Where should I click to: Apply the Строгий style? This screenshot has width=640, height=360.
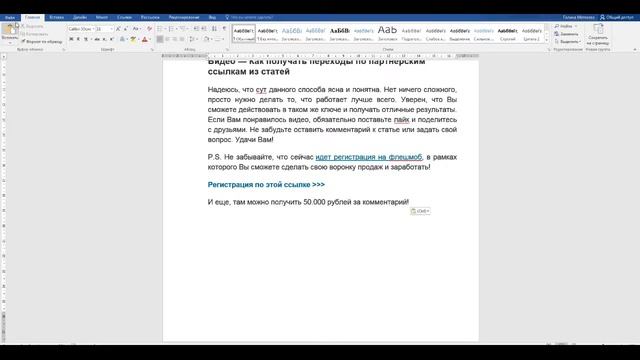(x=507, y=33)
